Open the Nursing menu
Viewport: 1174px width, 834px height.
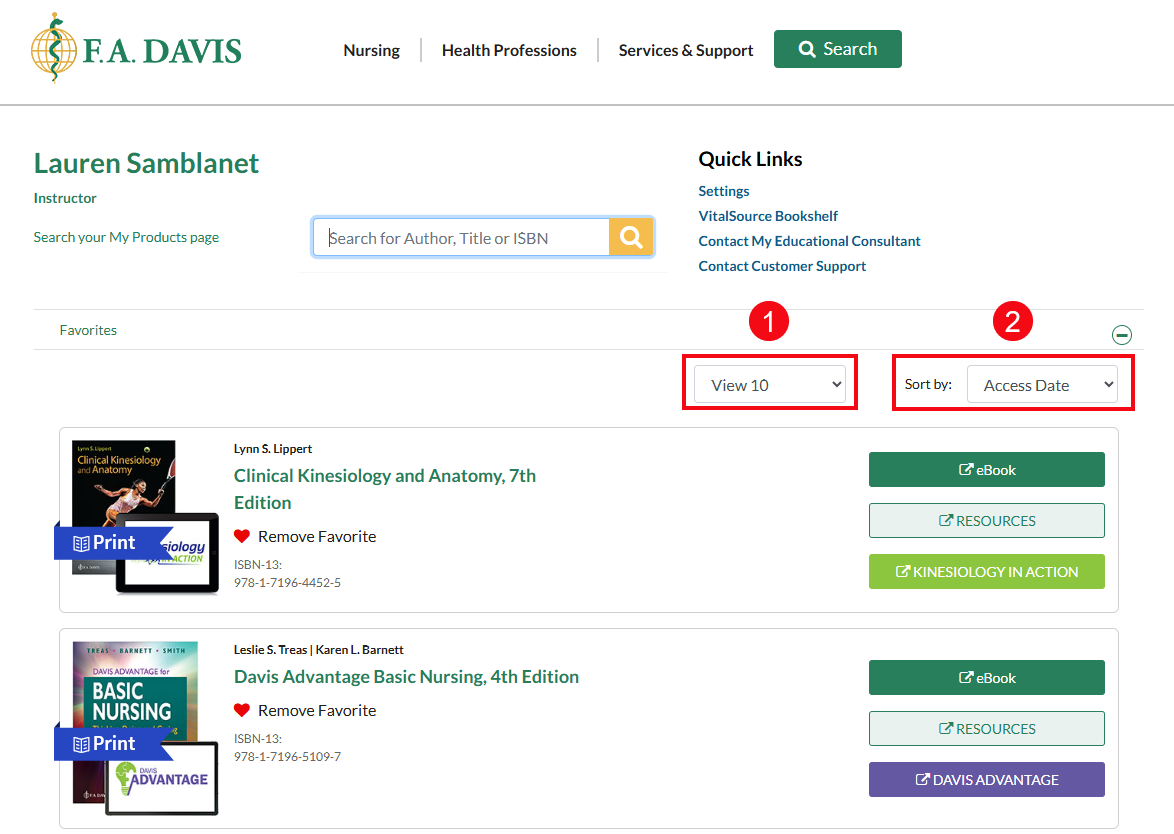(371, 50)
